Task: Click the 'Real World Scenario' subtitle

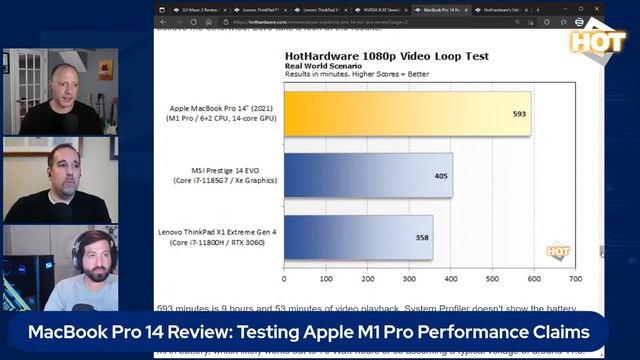Action: pyautogui.click(x=323, y=66)
